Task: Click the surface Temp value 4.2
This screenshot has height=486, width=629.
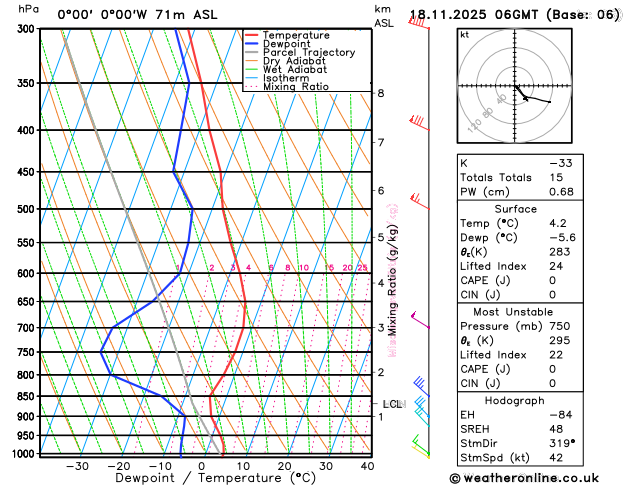Action: click(558, 223)
